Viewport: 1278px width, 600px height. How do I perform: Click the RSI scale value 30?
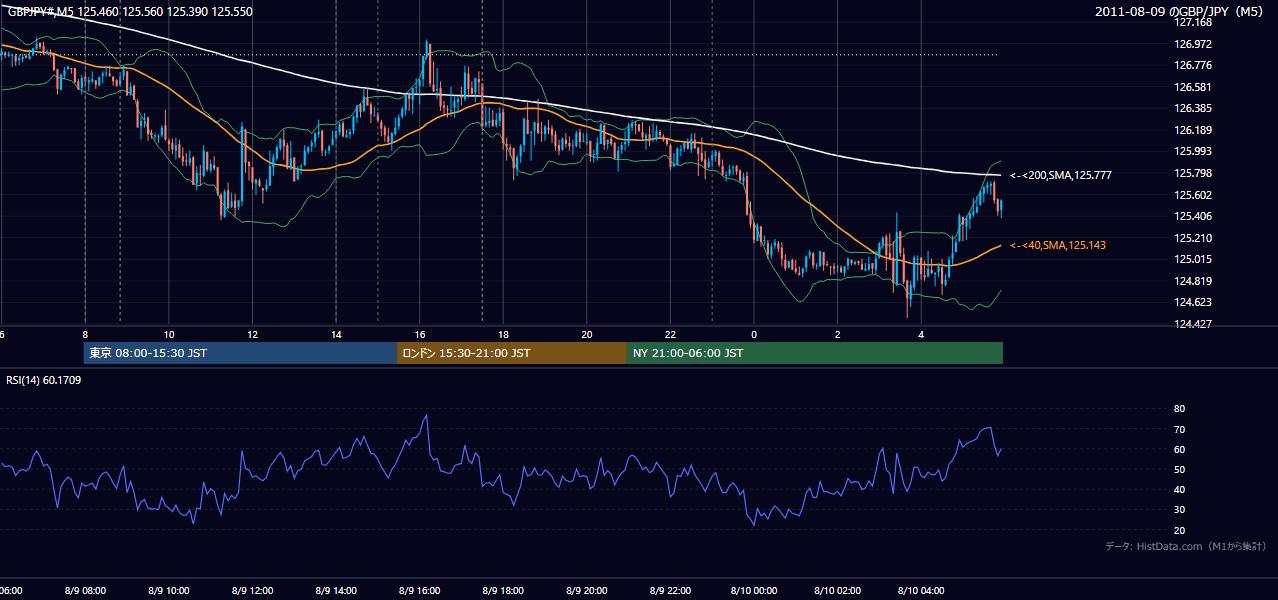(1179, 510)
